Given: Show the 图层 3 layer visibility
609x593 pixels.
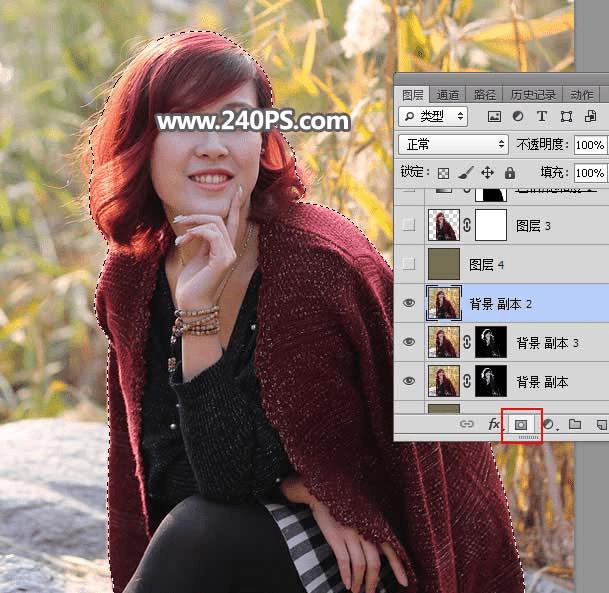Looking at the screenshot, I should 409,225.
